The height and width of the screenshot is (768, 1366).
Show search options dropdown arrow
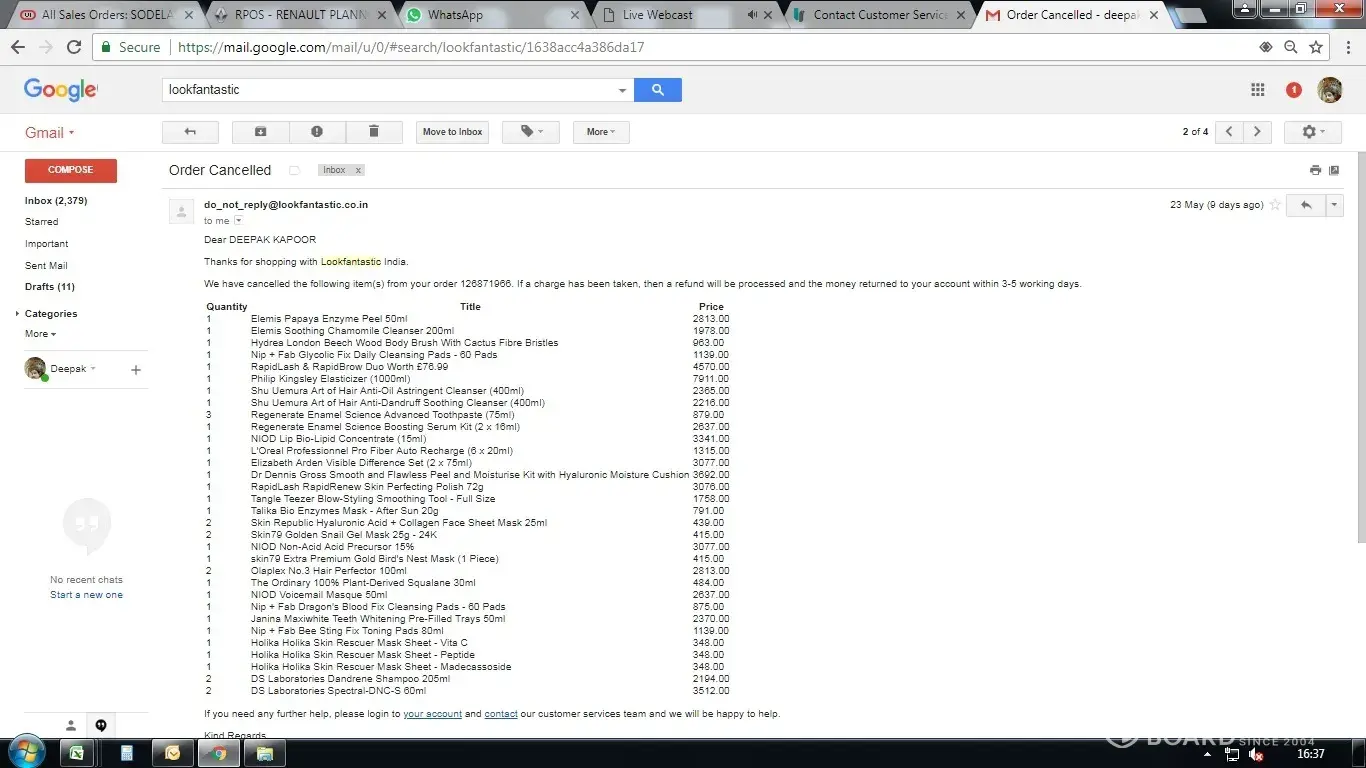pos(622,90)
